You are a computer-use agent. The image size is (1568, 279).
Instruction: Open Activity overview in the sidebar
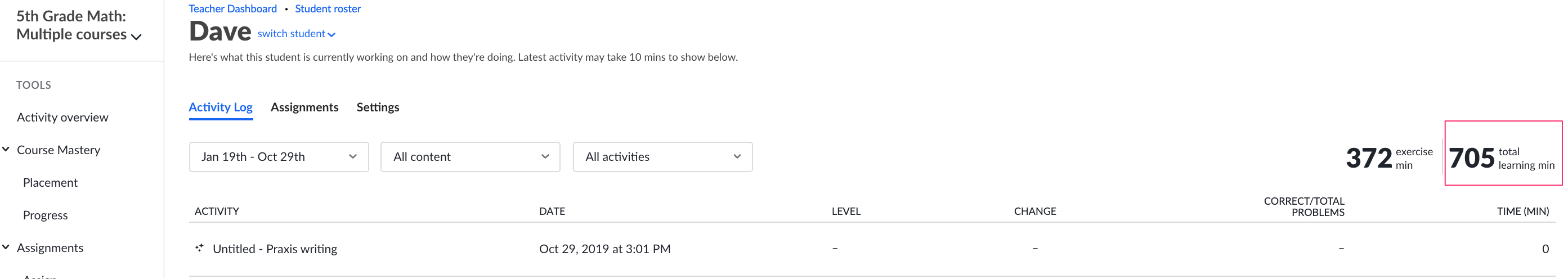(62, 118)
